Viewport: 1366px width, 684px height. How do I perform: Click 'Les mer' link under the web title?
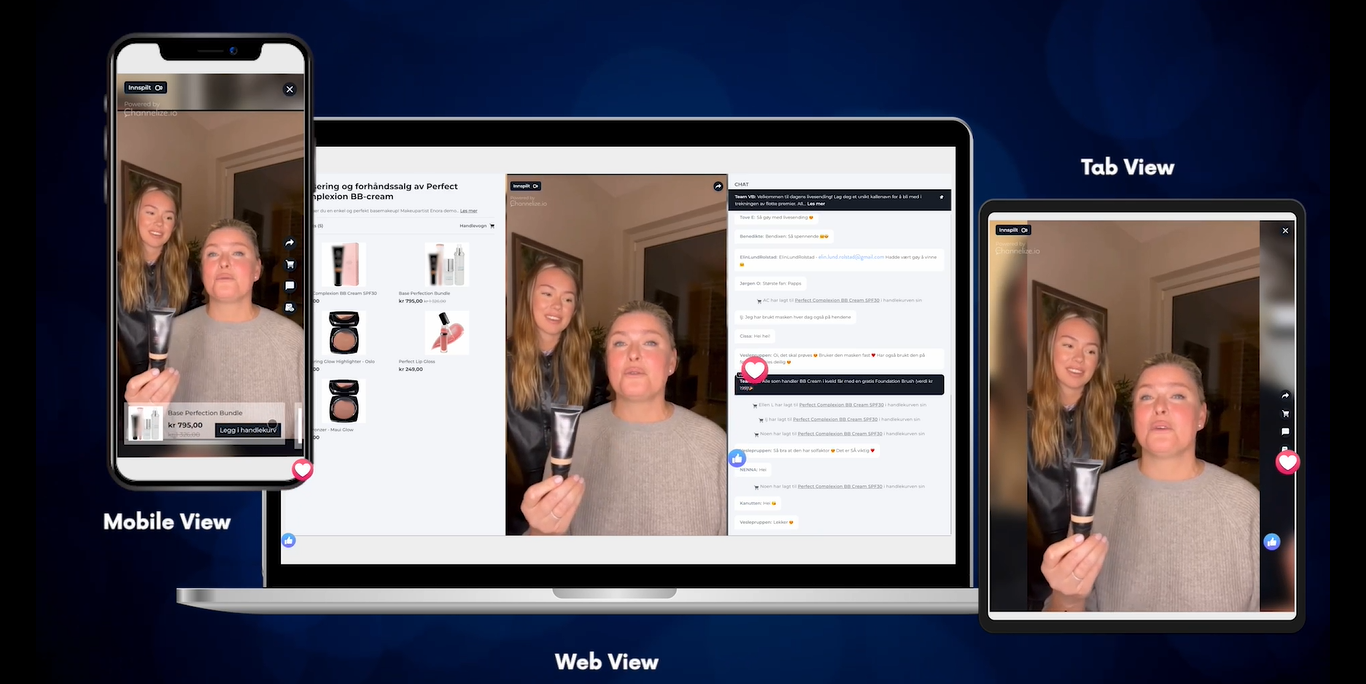468,211
